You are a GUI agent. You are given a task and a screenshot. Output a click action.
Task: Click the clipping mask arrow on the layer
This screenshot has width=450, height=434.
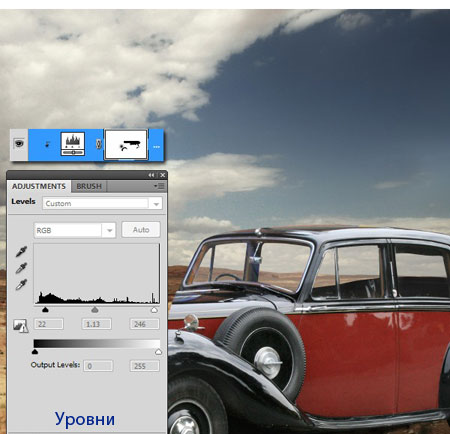tap(47, 144)
